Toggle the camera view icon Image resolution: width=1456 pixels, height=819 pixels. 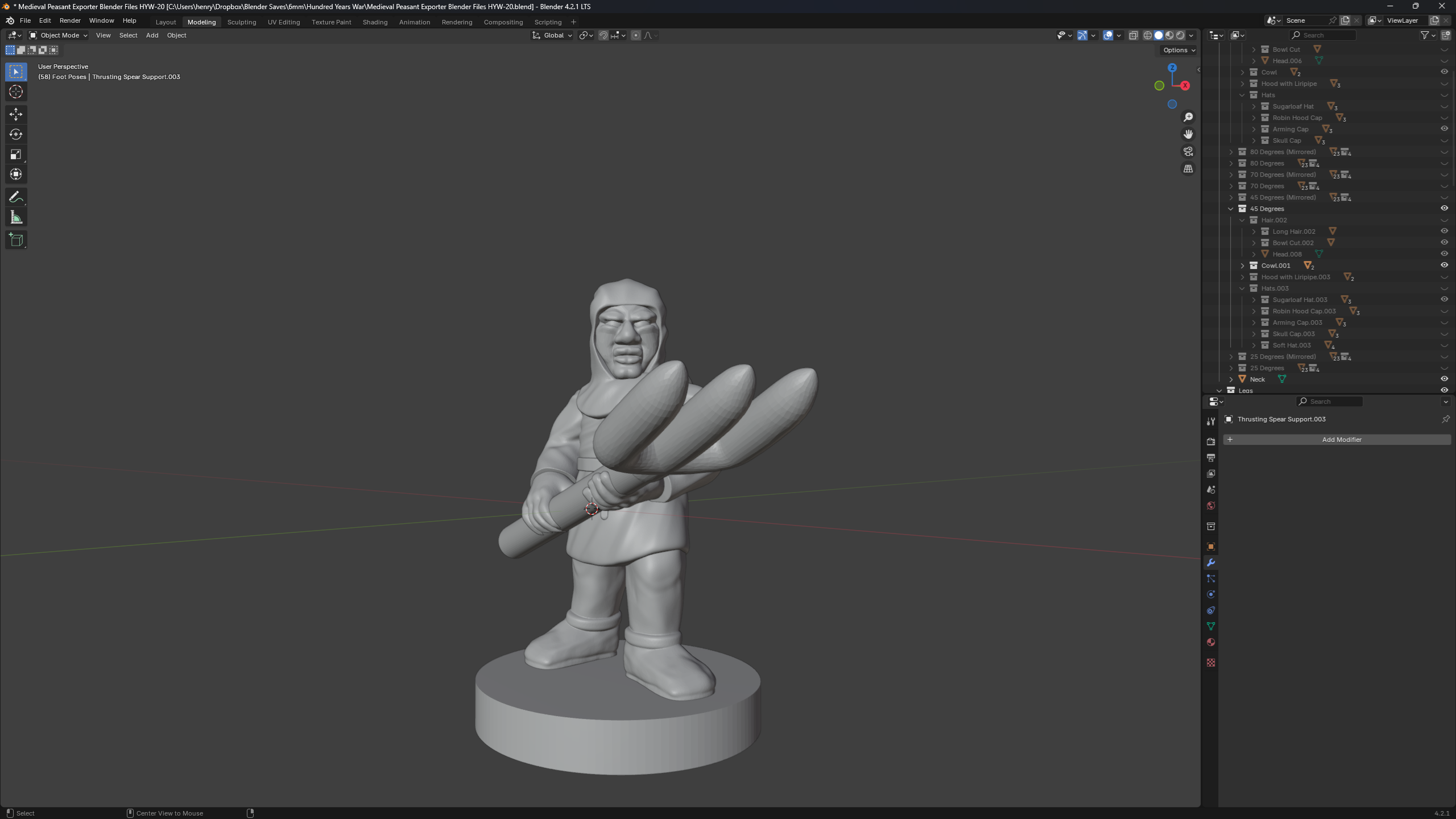[1188, 151]
